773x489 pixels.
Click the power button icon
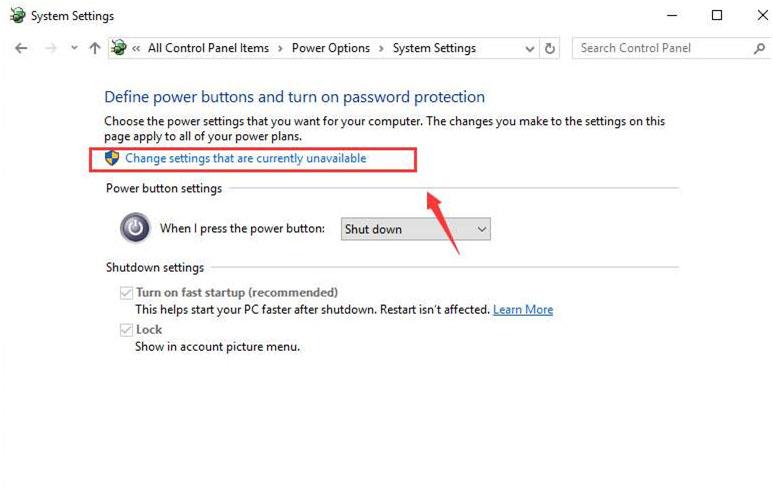[x=135, y=228]
